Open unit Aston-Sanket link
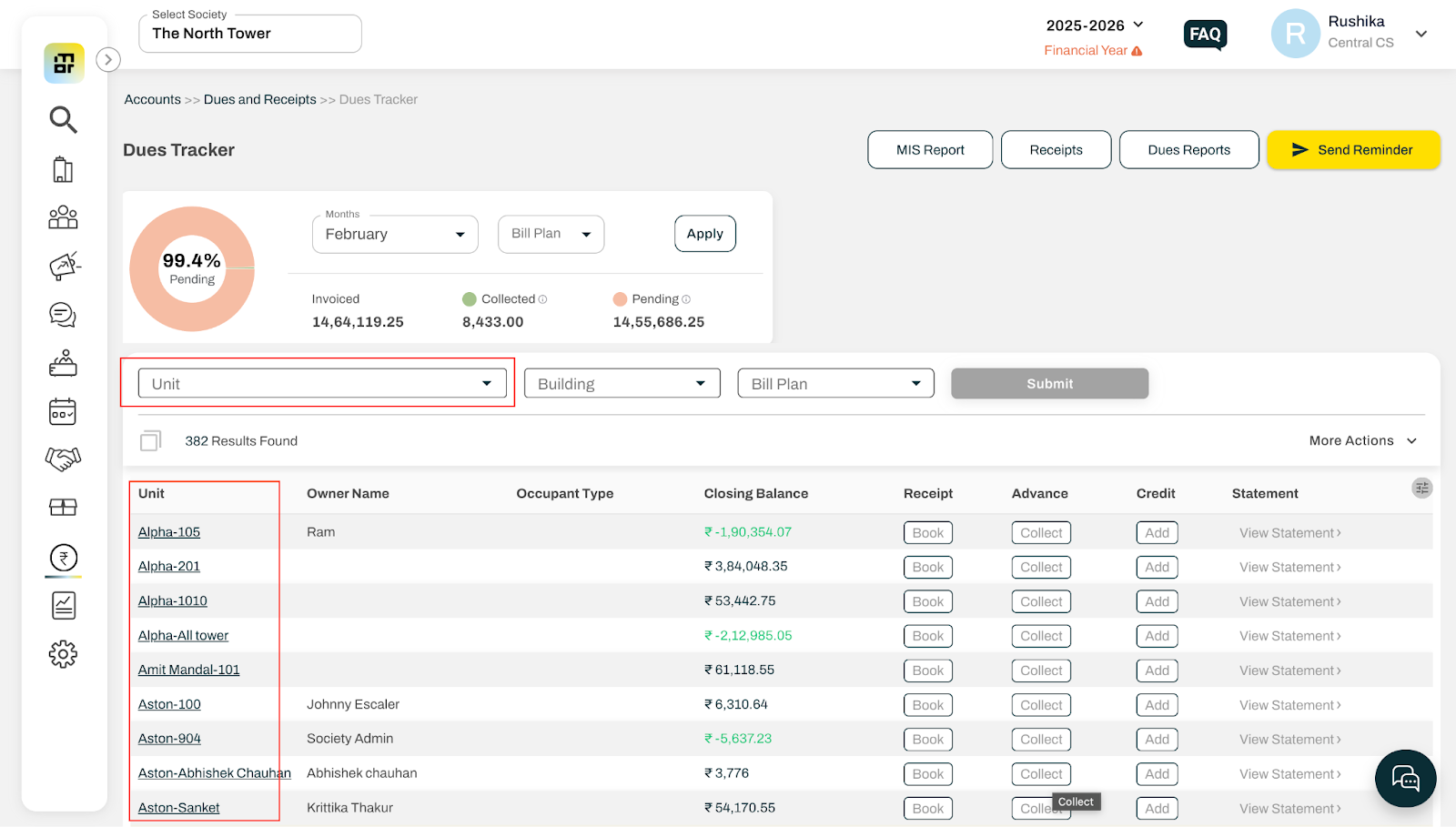 pyautogui.click(x=179, y=808)
